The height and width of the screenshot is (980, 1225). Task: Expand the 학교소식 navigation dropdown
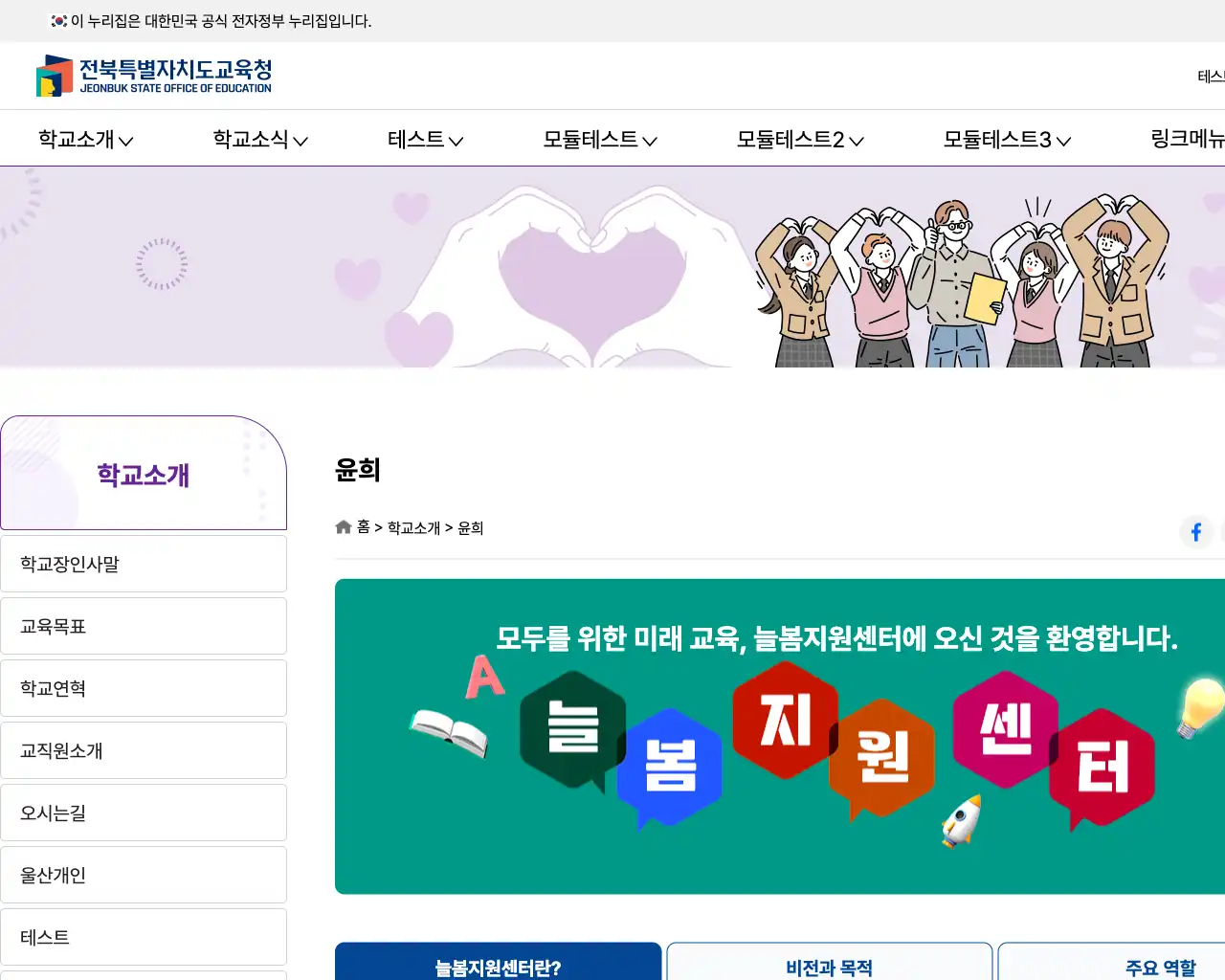tap(260, 138)
